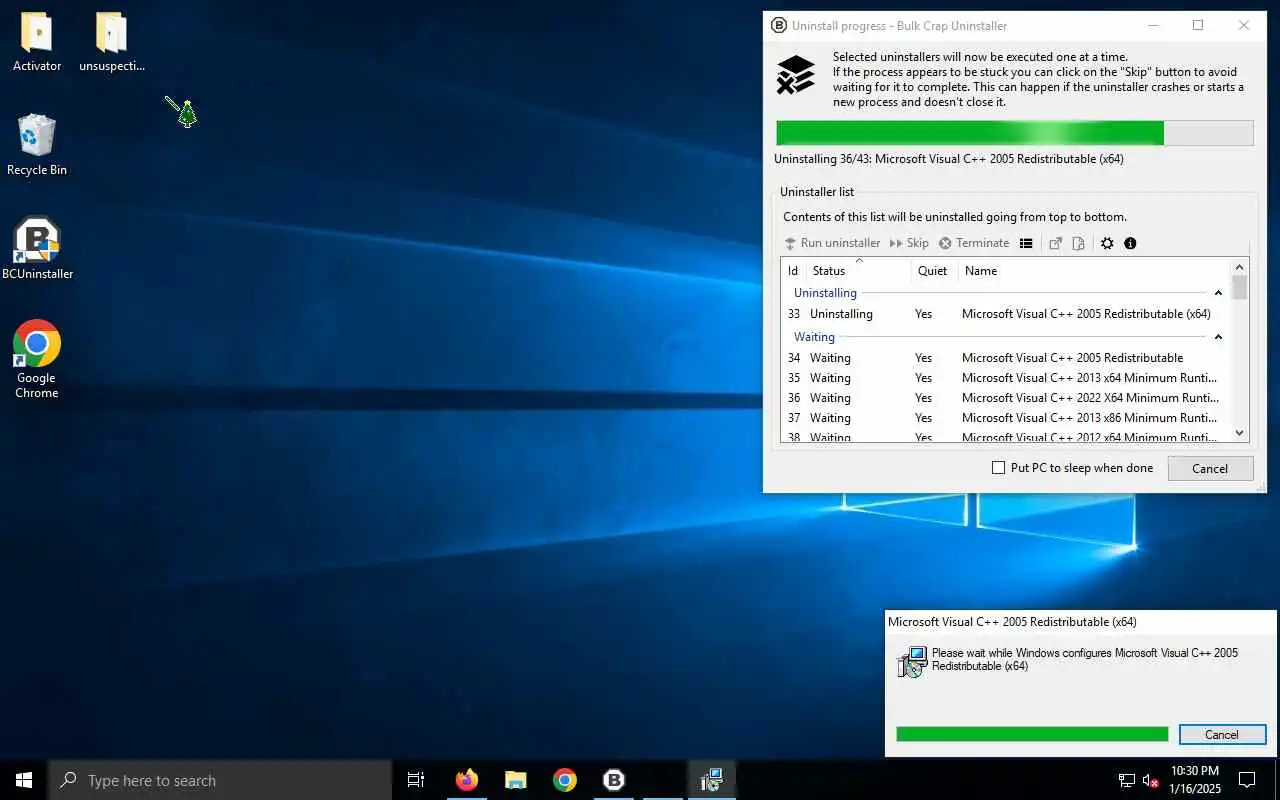Click the list view toolbar icon
This screenshot has width=1280, height=800.
(1026, 243)
